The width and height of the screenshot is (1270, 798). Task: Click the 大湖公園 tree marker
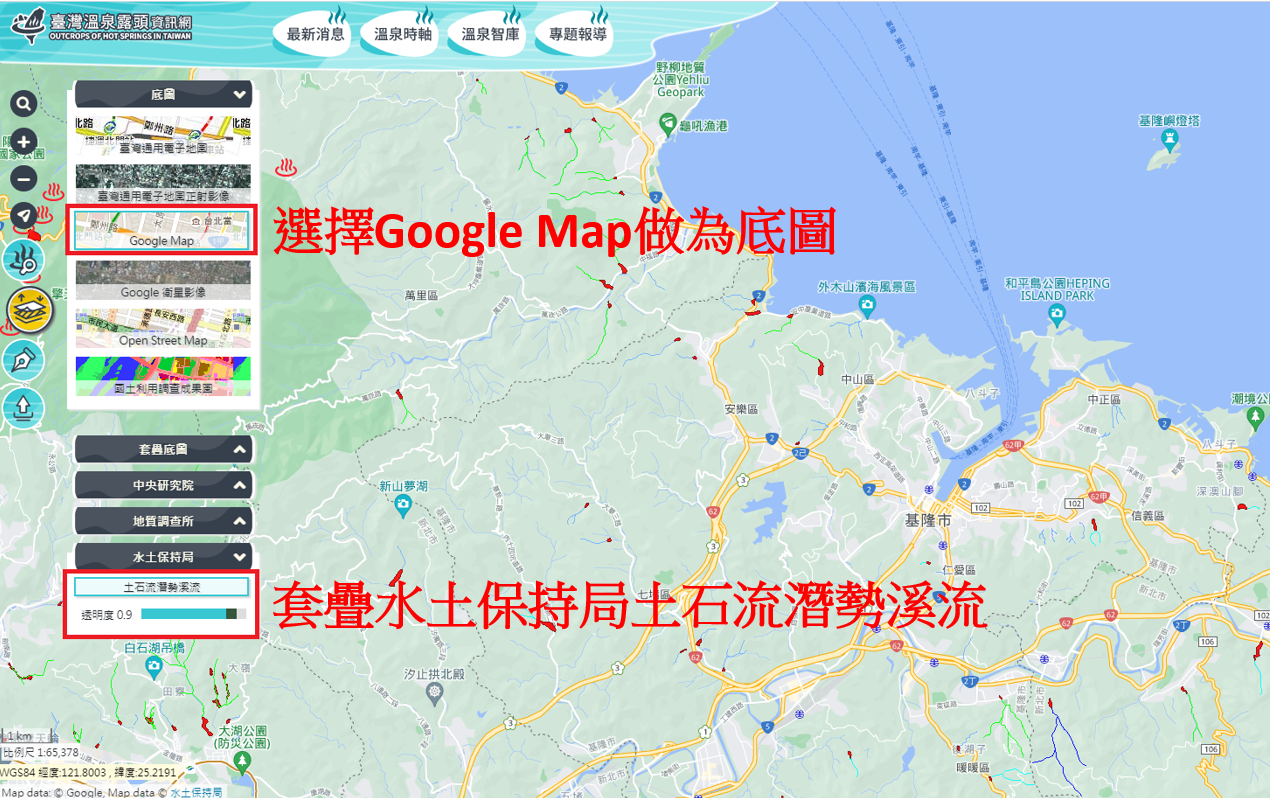click(242, 763)
